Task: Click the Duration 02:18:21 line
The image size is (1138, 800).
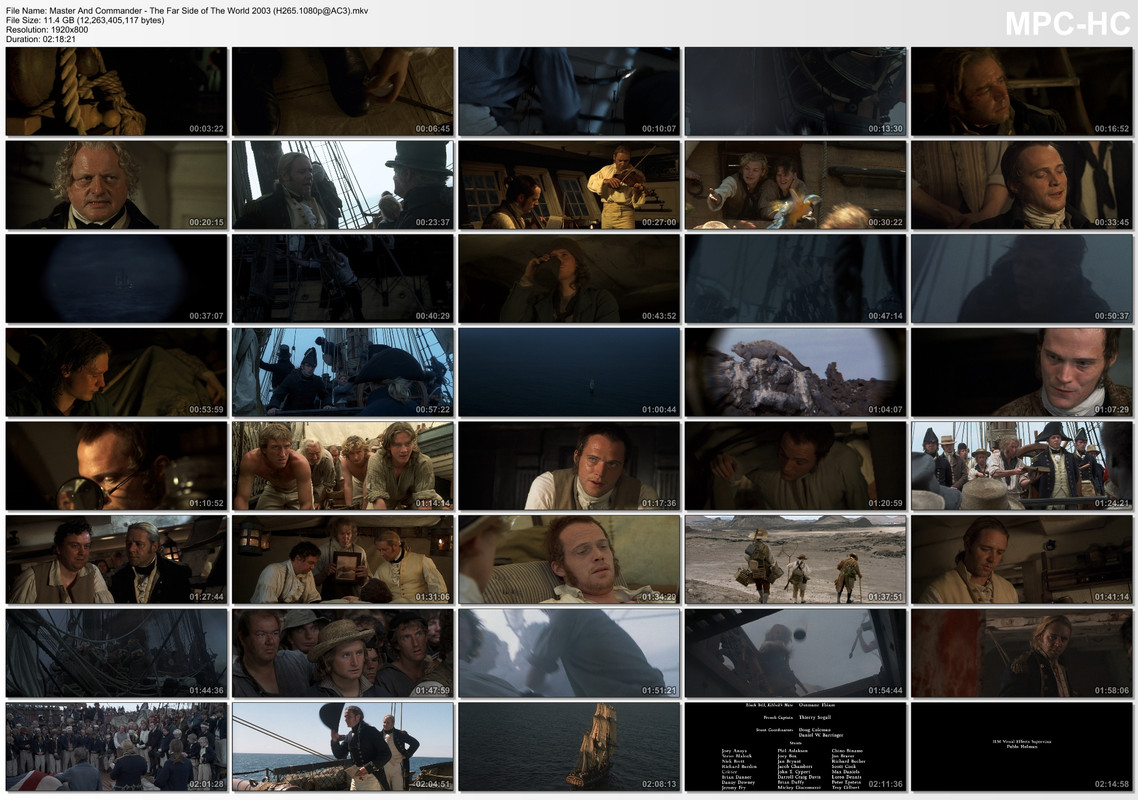Action: [x=41, y=39]
